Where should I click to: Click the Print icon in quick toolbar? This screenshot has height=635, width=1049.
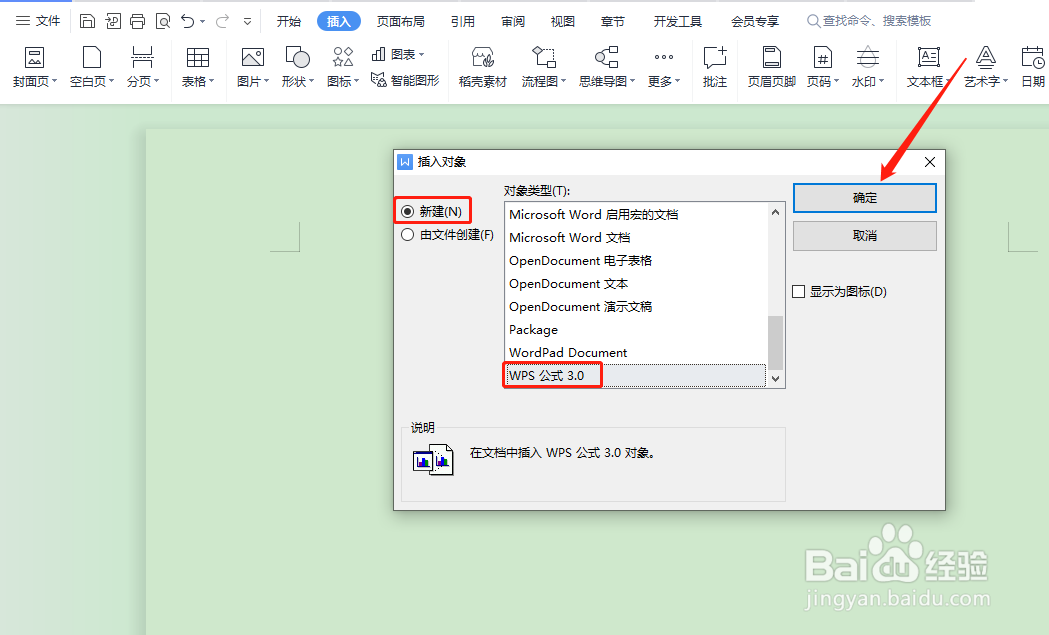tap(138, 21)
